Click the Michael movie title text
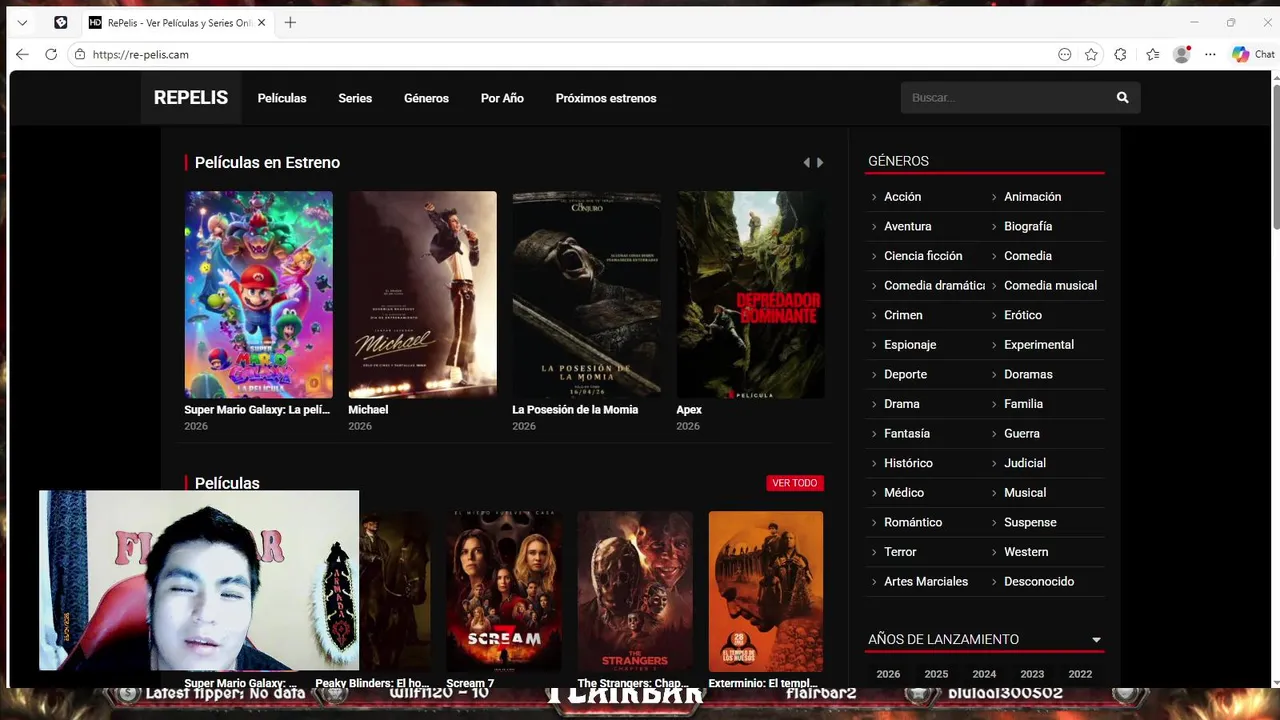This screenshot has width=1280, height=720. [368, 410]
